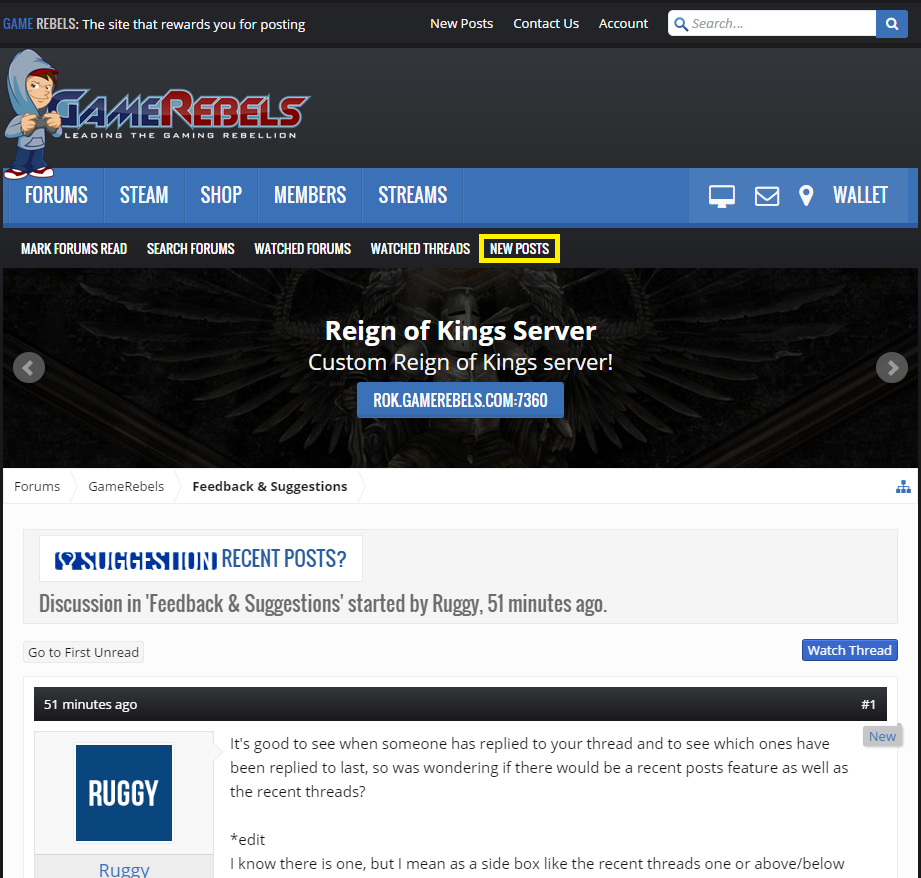
Task: Open the Forums main tab
Action: point(56,195)
